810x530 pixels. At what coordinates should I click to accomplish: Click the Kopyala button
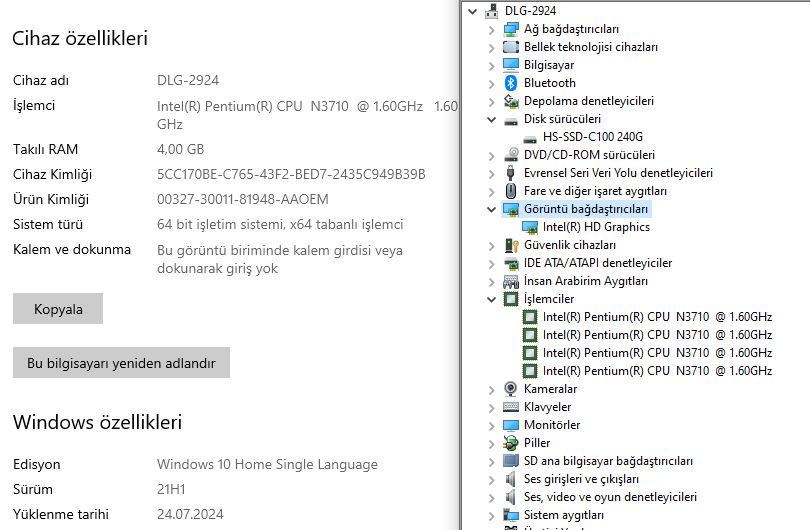tap(58, 309)
